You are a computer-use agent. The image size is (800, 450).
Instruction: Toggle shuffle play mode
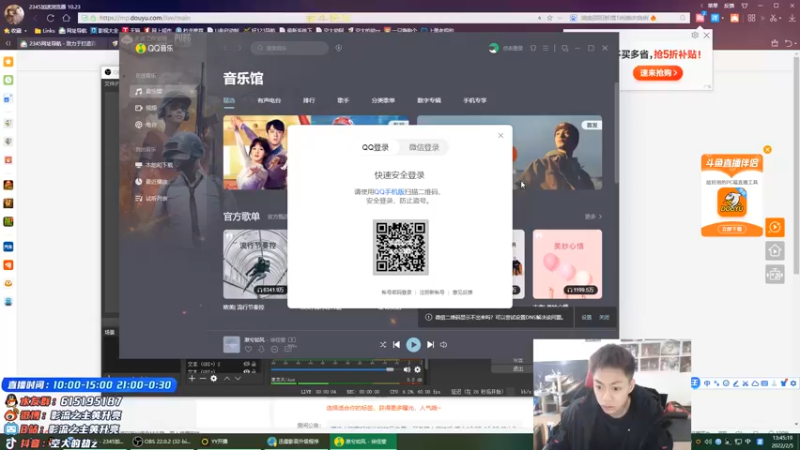(x=383, y=345)
